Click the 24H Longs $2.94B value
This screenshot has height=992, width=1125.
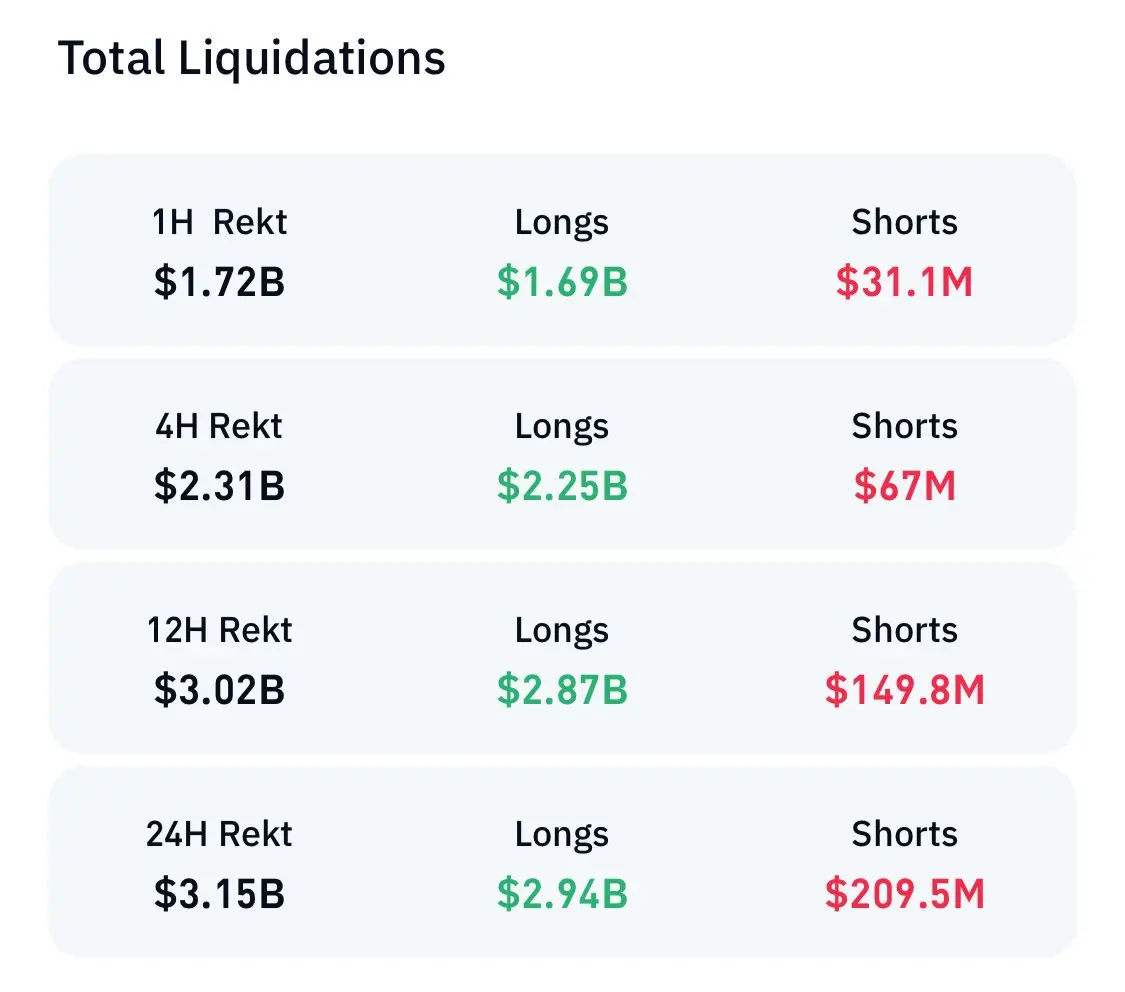[x=562, y=895]
